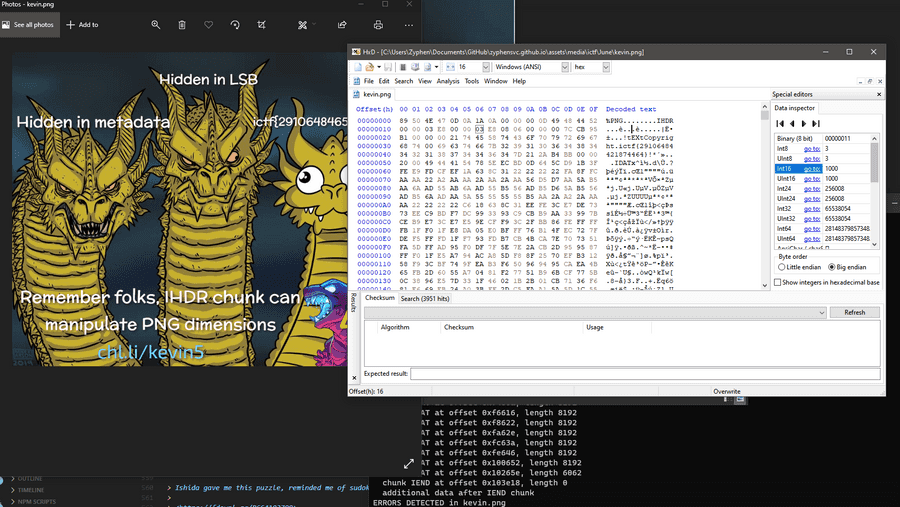This screenshot has height=507, width=900.
Task: Open the Analysis menu in HxD
Action: pyautogui.click(x=447, y=81)
